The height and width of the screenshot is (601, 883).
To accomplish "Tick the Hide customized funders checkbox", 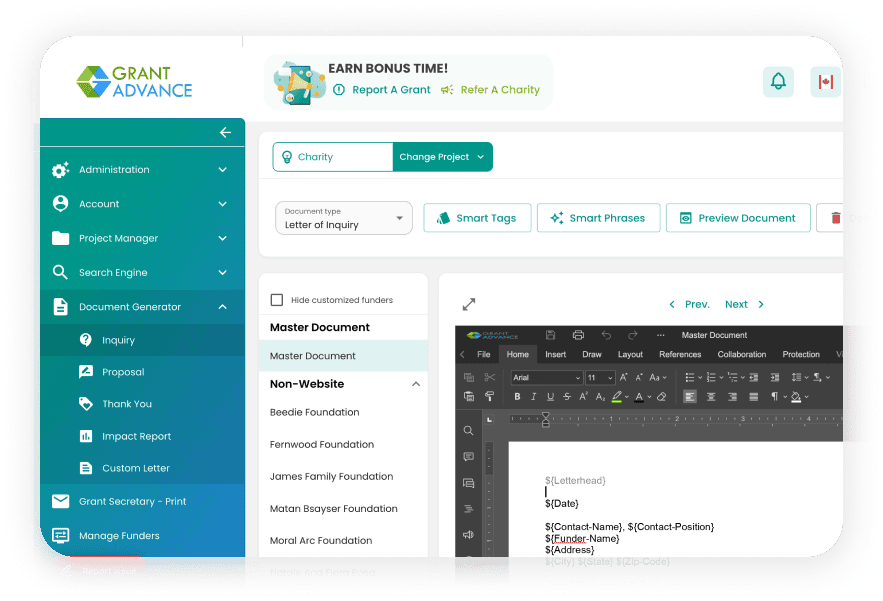I will (x=277, y=300).
